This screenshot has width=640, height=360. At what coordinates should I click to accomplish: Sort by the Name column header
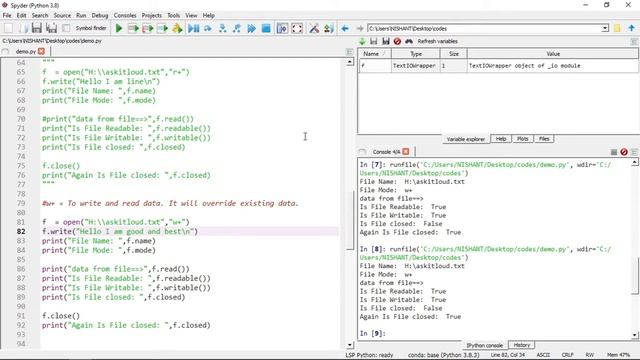click(374, 54)
